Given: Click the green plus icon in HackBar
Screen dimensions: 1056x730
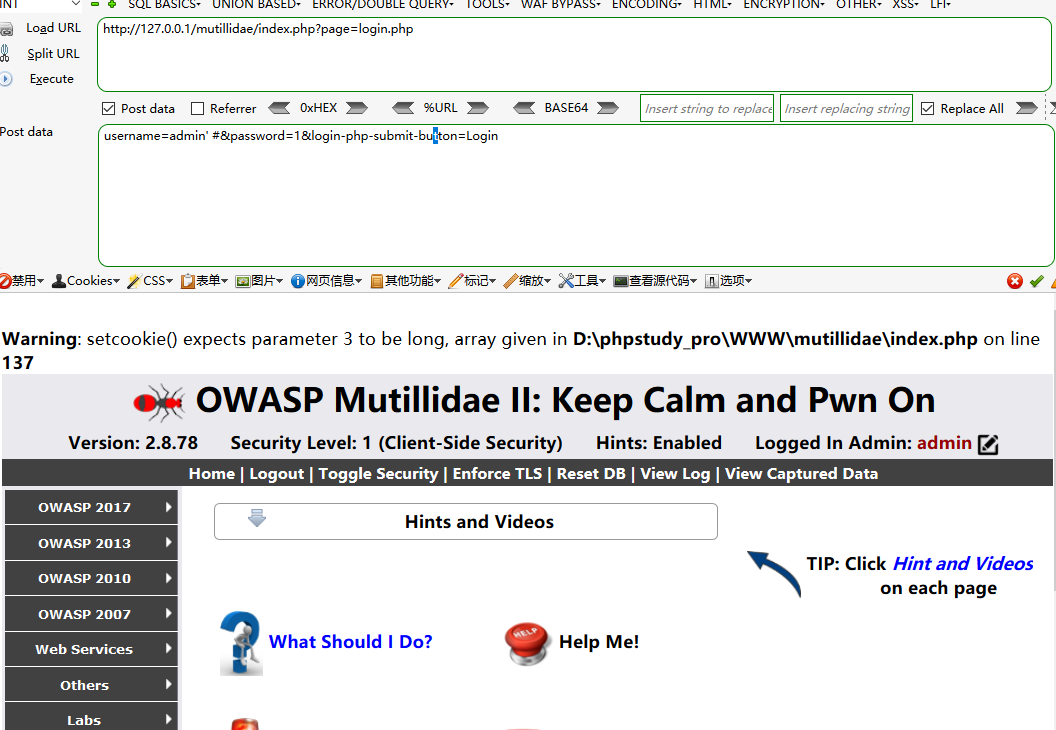Looking at the screenshot, I should (x=112, y=4).
